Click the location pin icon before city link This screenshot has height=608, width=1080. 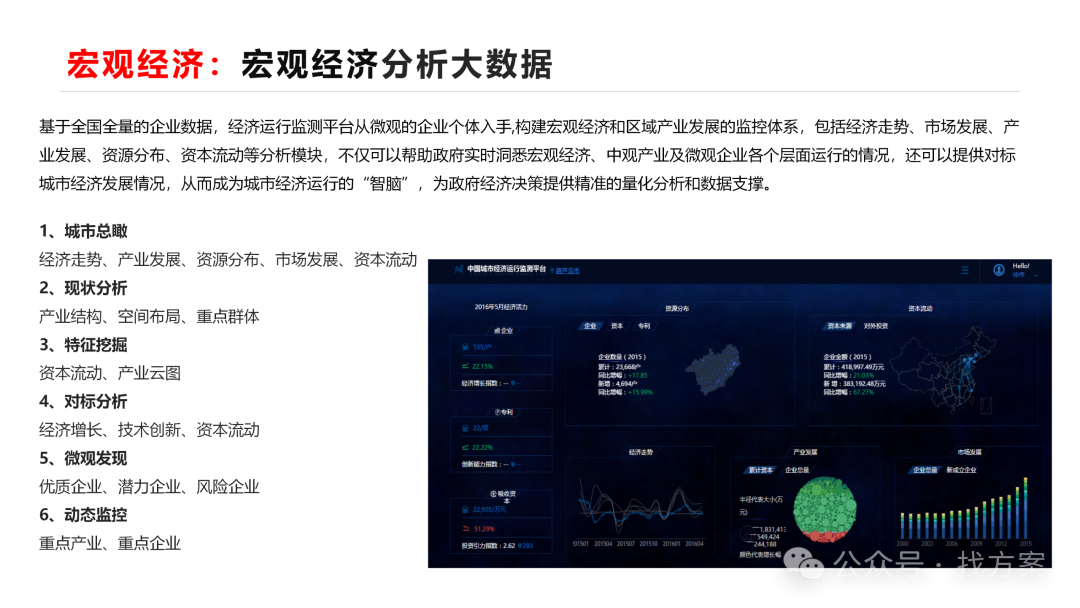552,271
